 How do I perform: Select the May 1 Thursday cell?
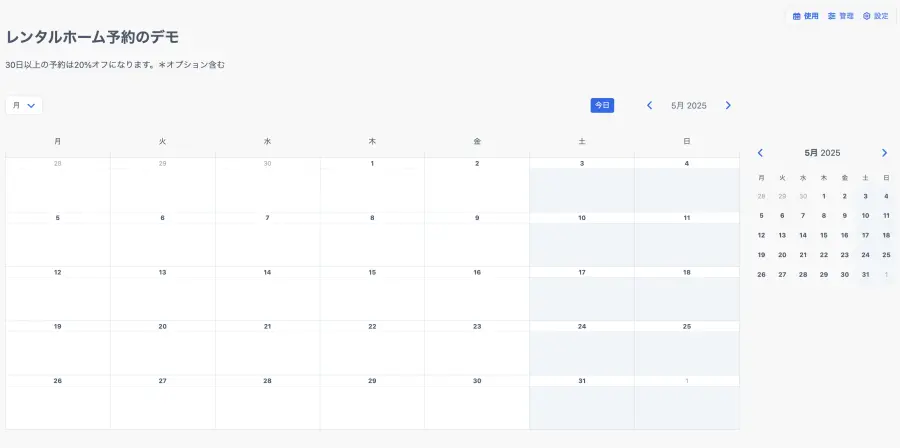pyautogui.click(x=372, y=186)
